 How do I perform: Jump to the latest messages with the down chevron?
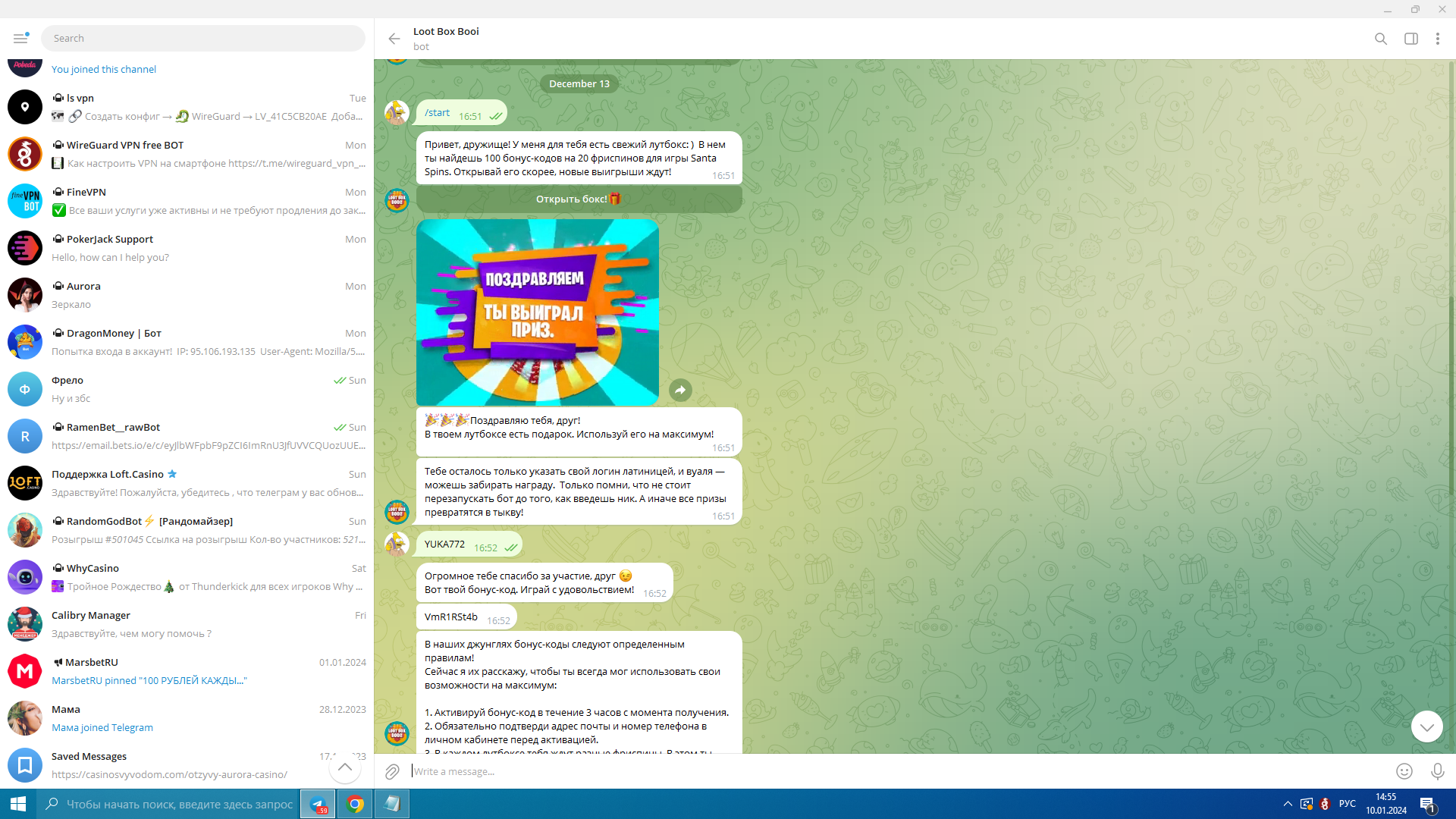pos(1426,726)
